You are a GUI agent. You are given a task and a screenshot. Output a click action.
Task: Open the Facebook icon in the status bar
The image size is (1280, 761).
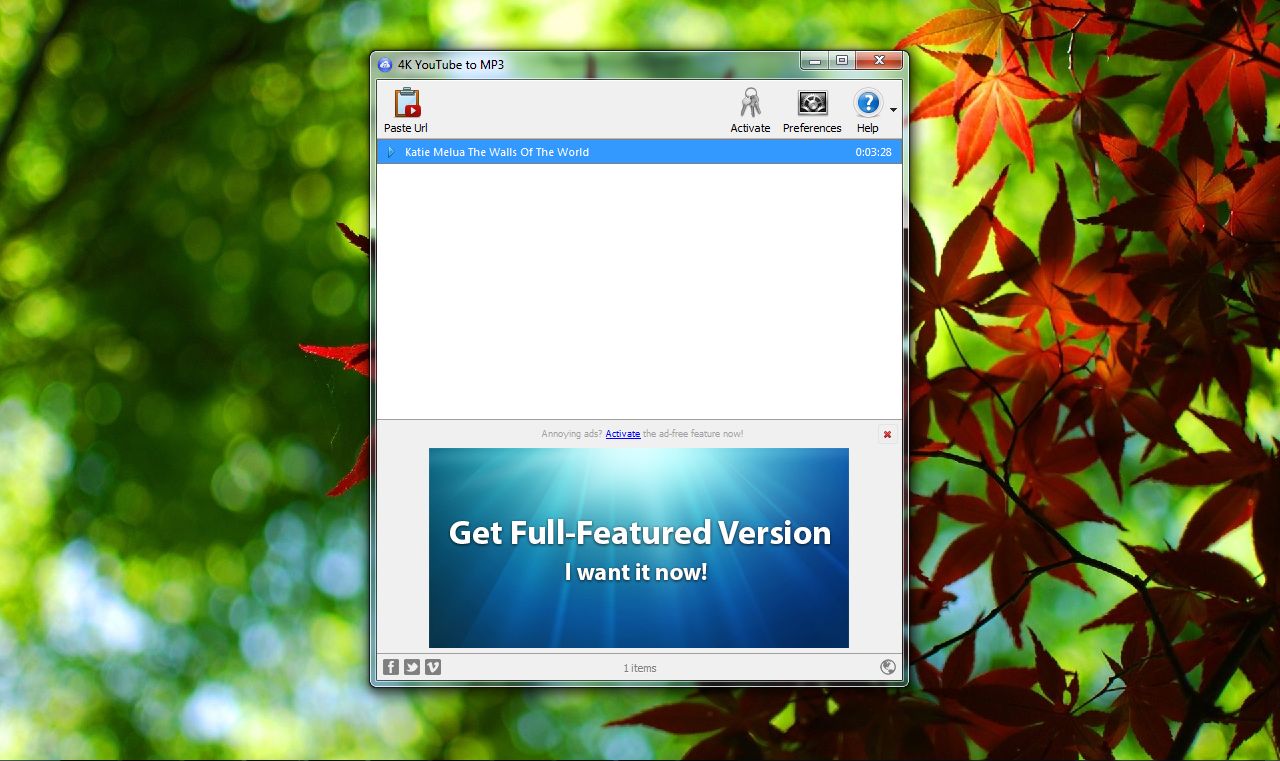pyautogui.click(x=391, y=667)
